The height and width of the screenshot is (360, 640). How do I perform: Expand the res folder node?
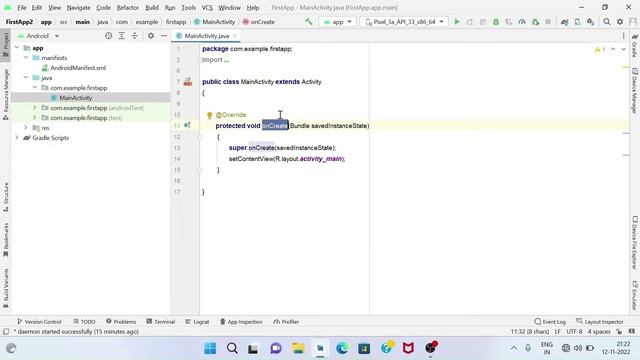click(x=26, y=127)
